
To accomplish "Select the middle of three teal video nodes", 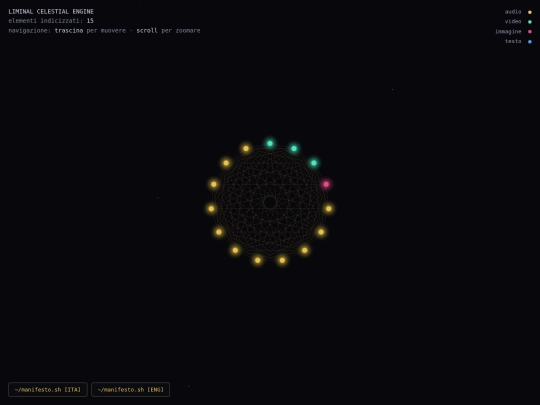I will (294, 148).
